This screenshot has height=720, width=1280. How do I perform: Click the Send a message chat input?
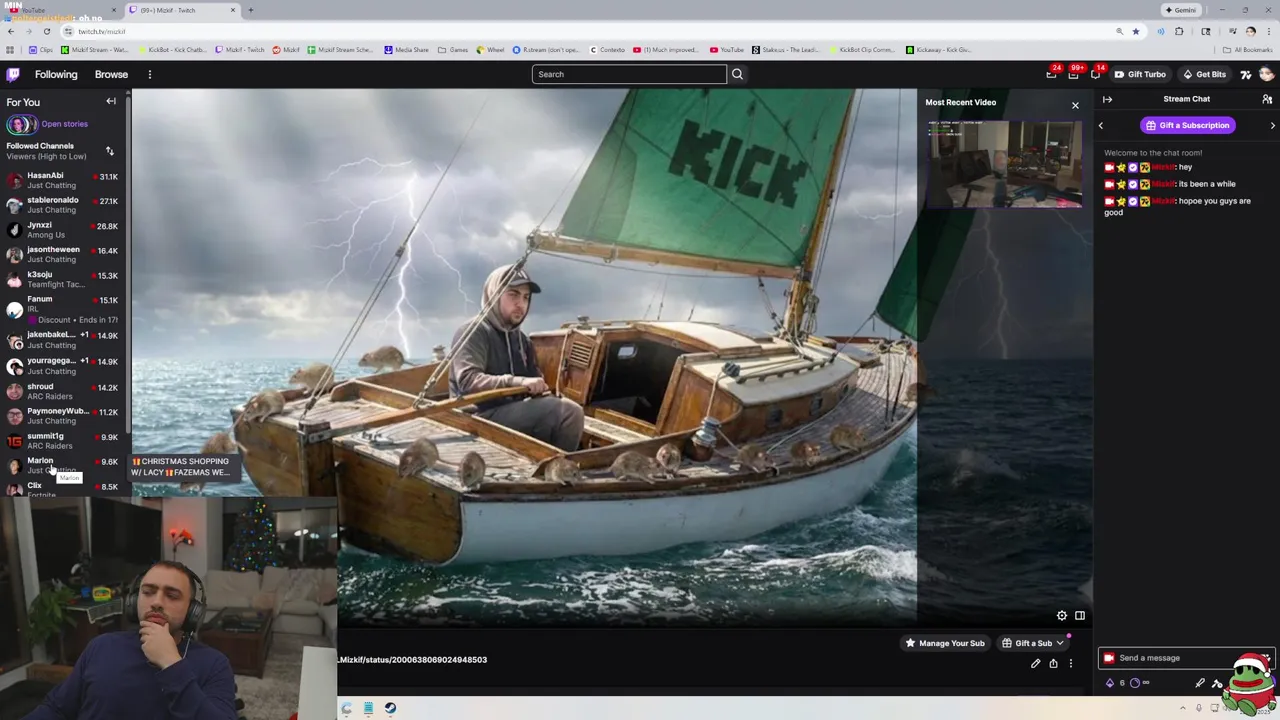click(1185, 658)
